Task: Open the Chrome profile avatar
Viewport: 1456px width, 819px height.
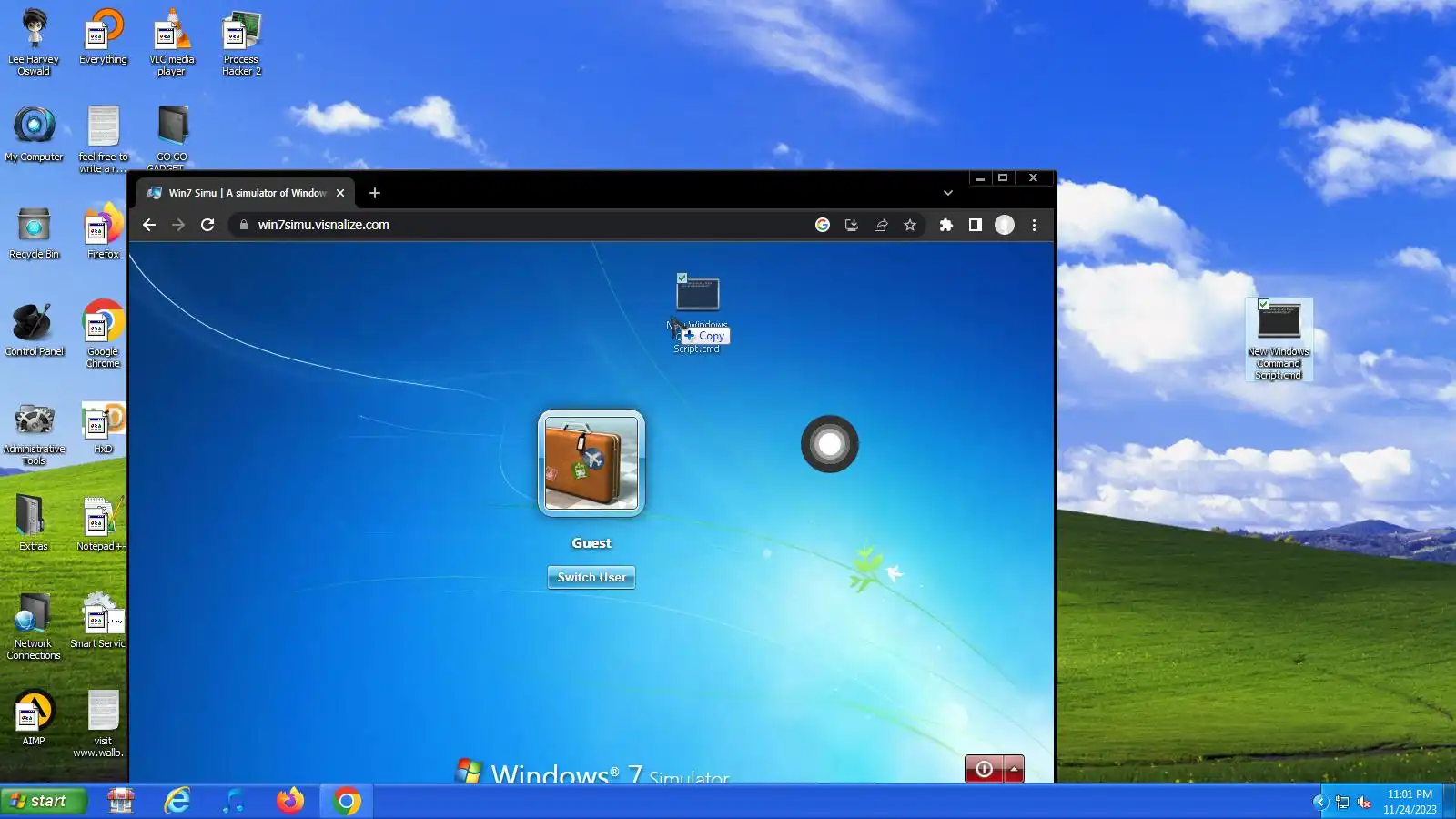Action: click(1005, 225)
